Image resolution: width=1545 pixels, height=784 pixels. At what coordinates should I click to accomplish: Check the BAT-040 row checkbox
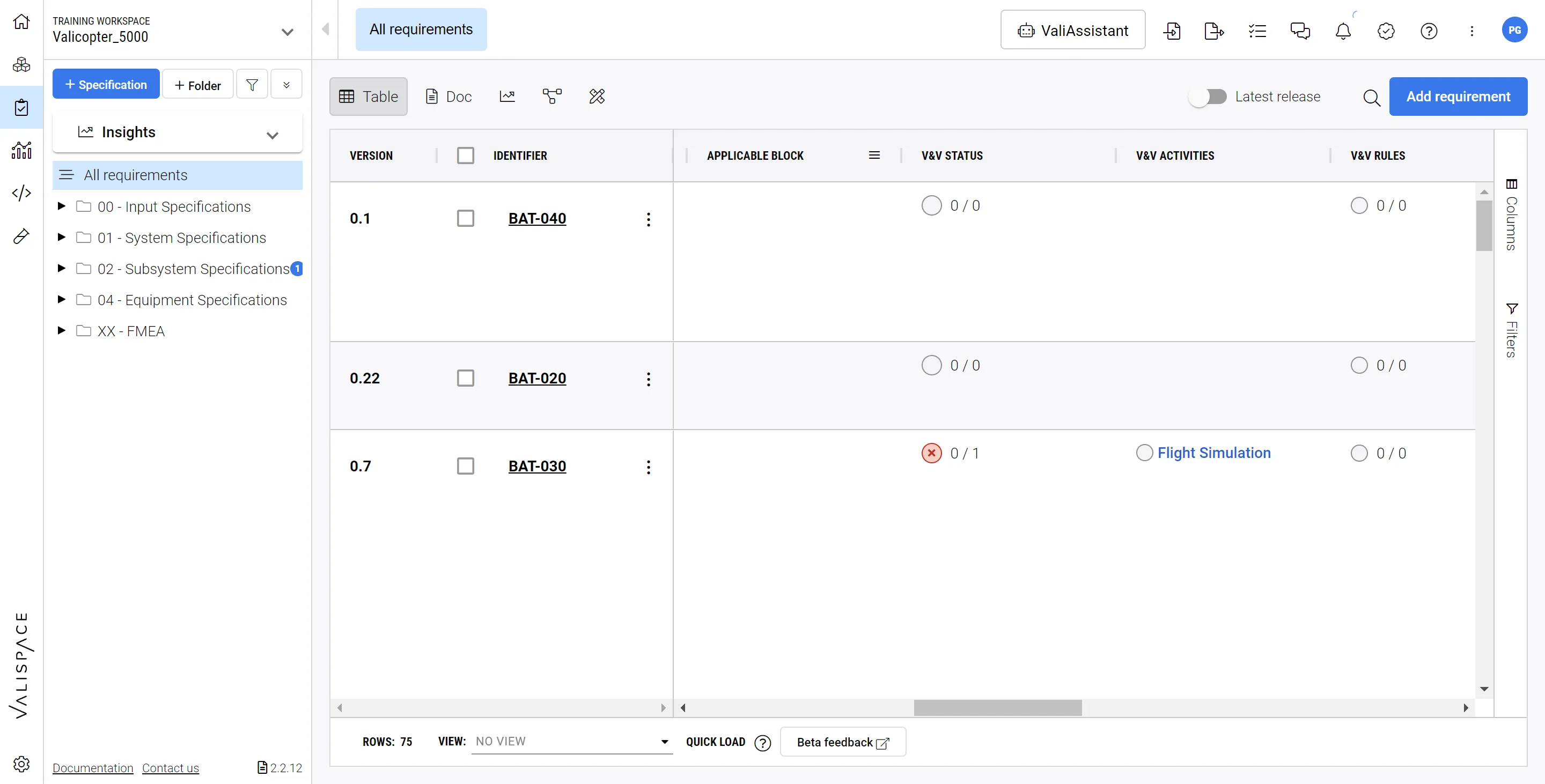465,218
